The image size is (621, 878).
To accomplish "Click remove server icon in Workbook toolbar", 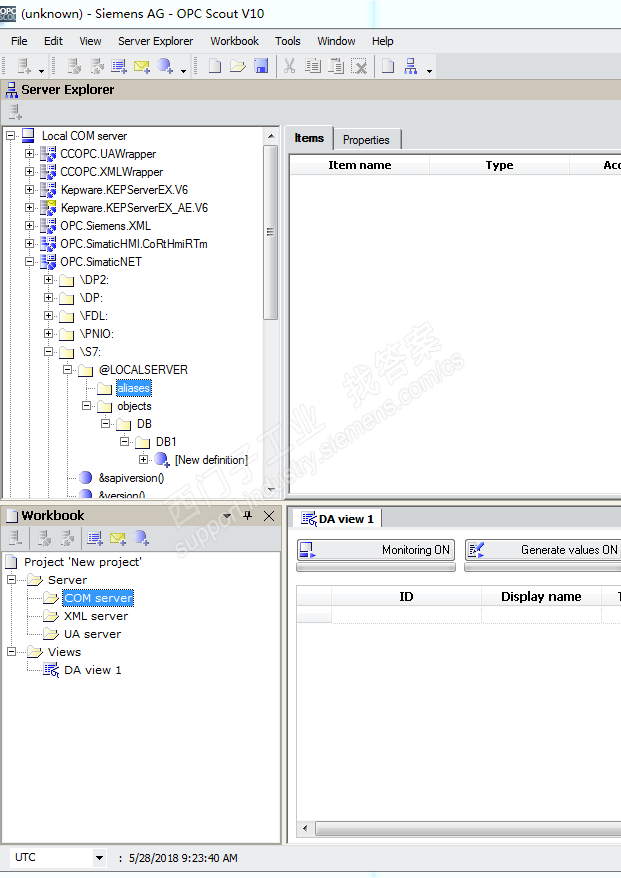I will click(15, 538).
